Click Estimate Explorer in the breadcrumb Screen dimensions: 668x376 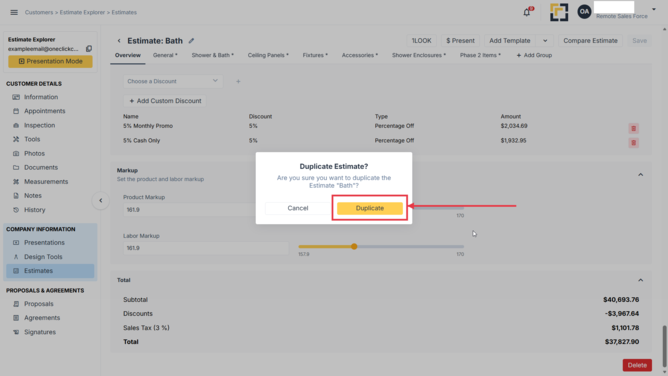tap(82, 12)
